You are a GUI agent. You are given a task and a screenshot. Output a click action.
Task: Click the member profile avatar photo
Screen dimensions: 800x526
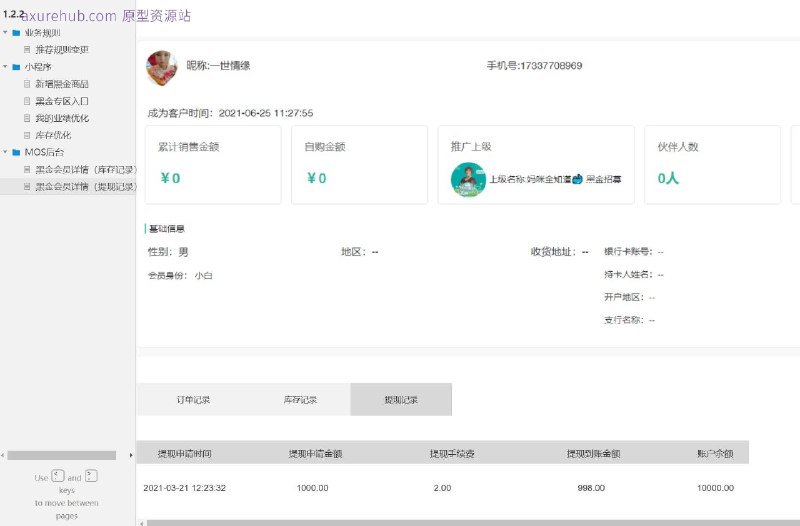pos(162,67)
